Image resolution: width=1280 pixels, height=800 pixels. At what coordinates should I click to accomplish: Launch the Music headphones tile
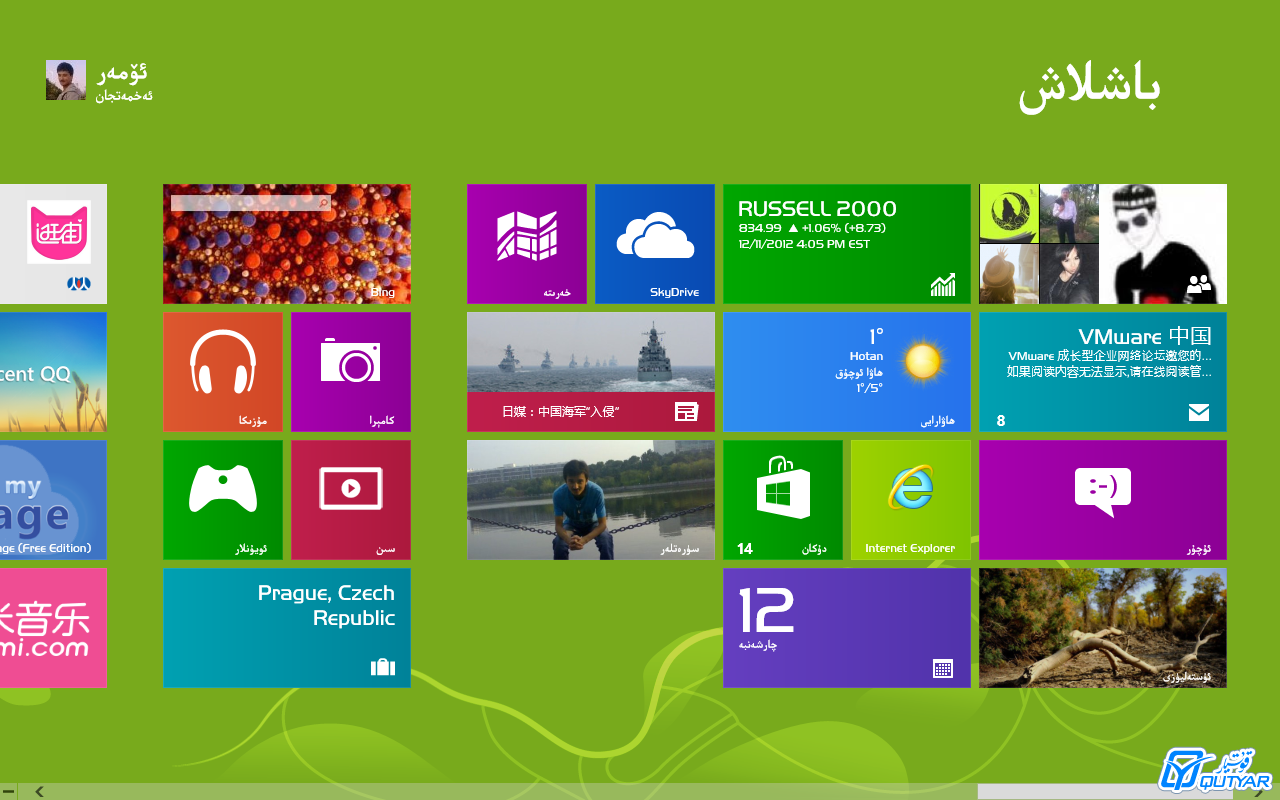coord(223,372)
